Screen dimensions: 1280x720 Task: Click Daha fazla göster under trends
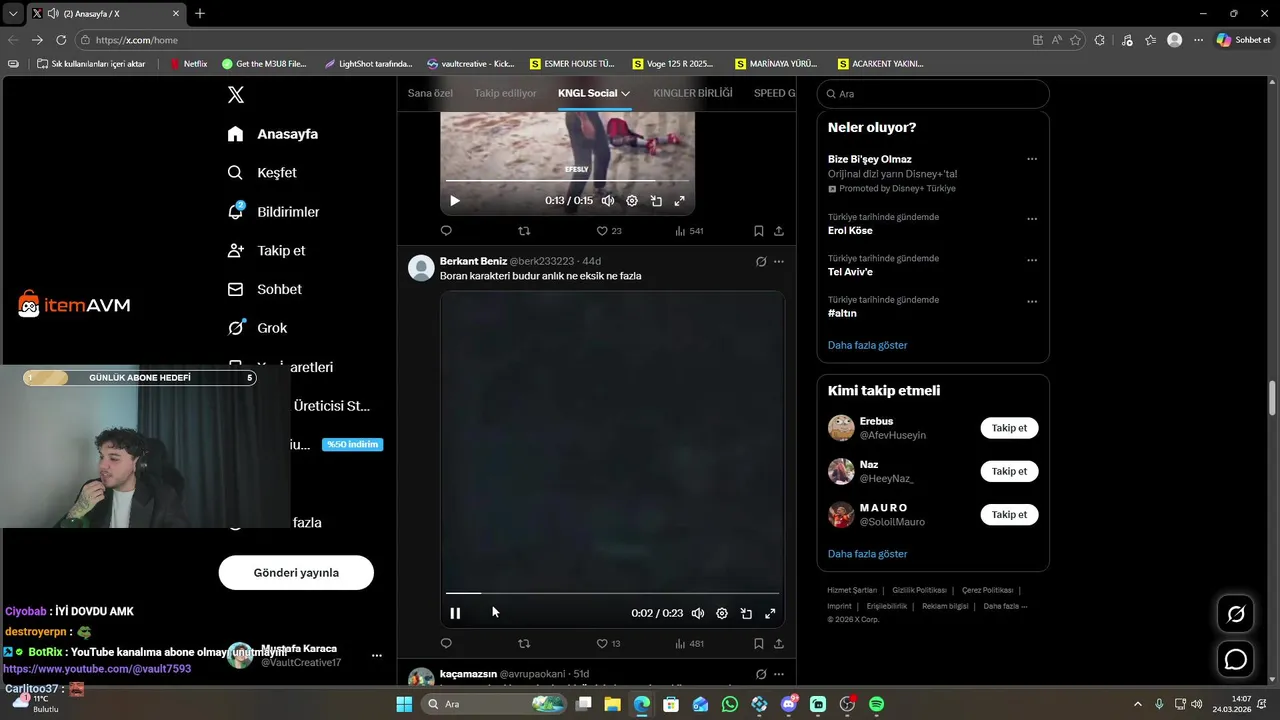pos(867,345)
